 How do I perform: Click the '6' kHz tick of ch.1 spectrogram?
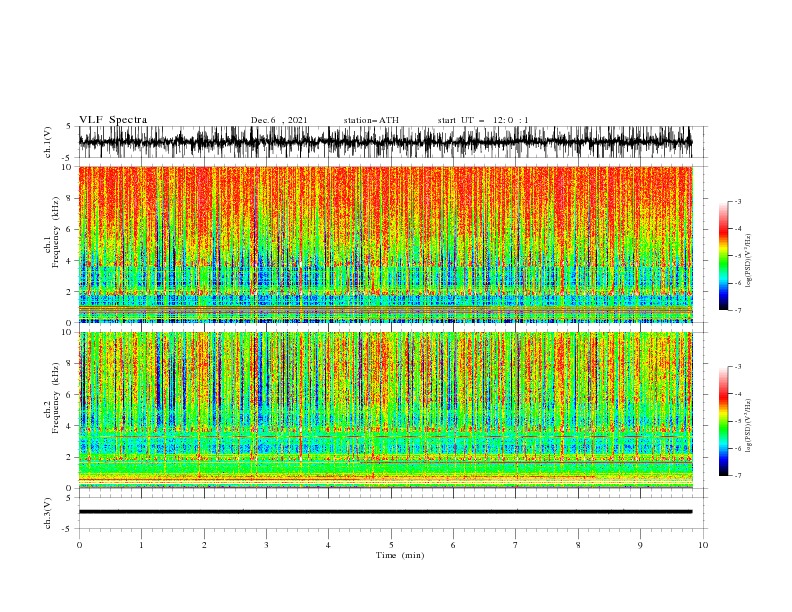click(69, 230)
